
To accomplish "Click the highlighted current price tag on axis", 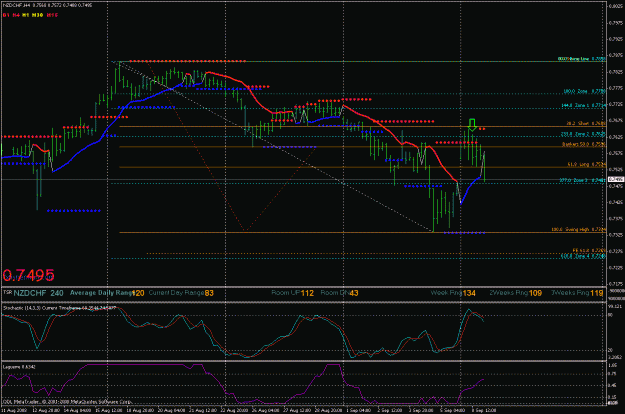I will [x=616, y=179].
